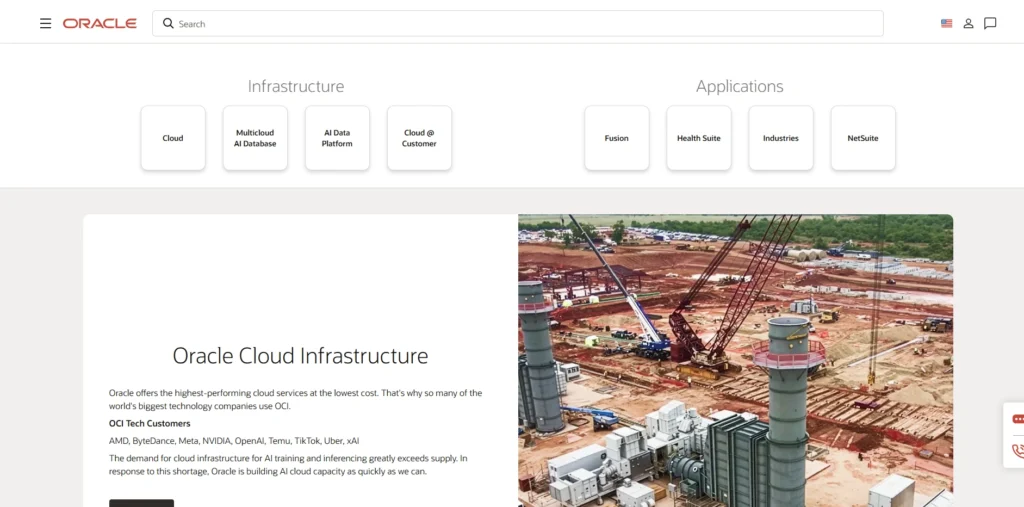Open the AI Data Platform tile
Image resolution: width=1024 pixels, height=507 pixels.
click(x=337, y=138)
